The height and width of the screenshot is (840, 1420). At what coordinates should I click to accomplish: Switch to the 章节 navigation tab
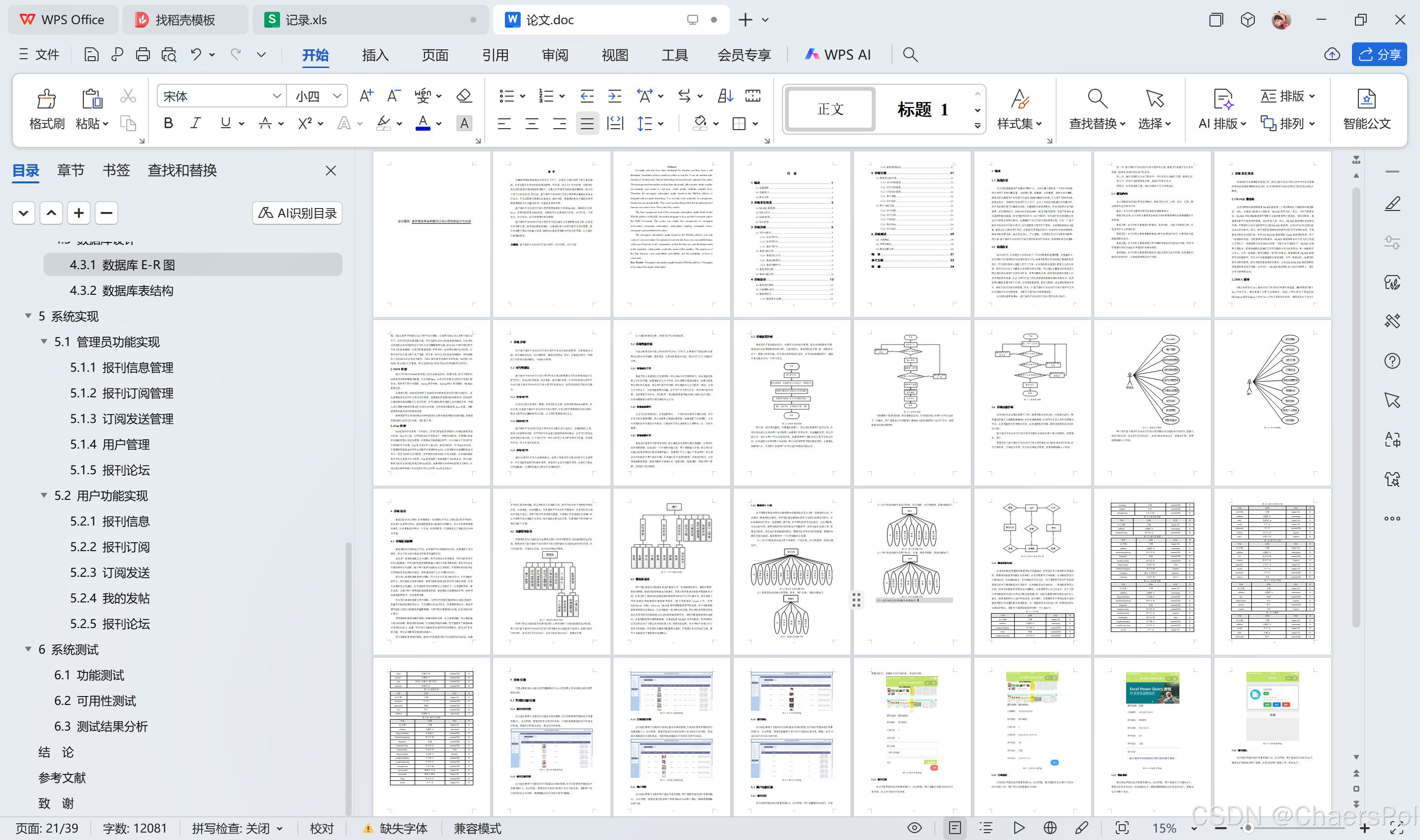pos(71,171)
